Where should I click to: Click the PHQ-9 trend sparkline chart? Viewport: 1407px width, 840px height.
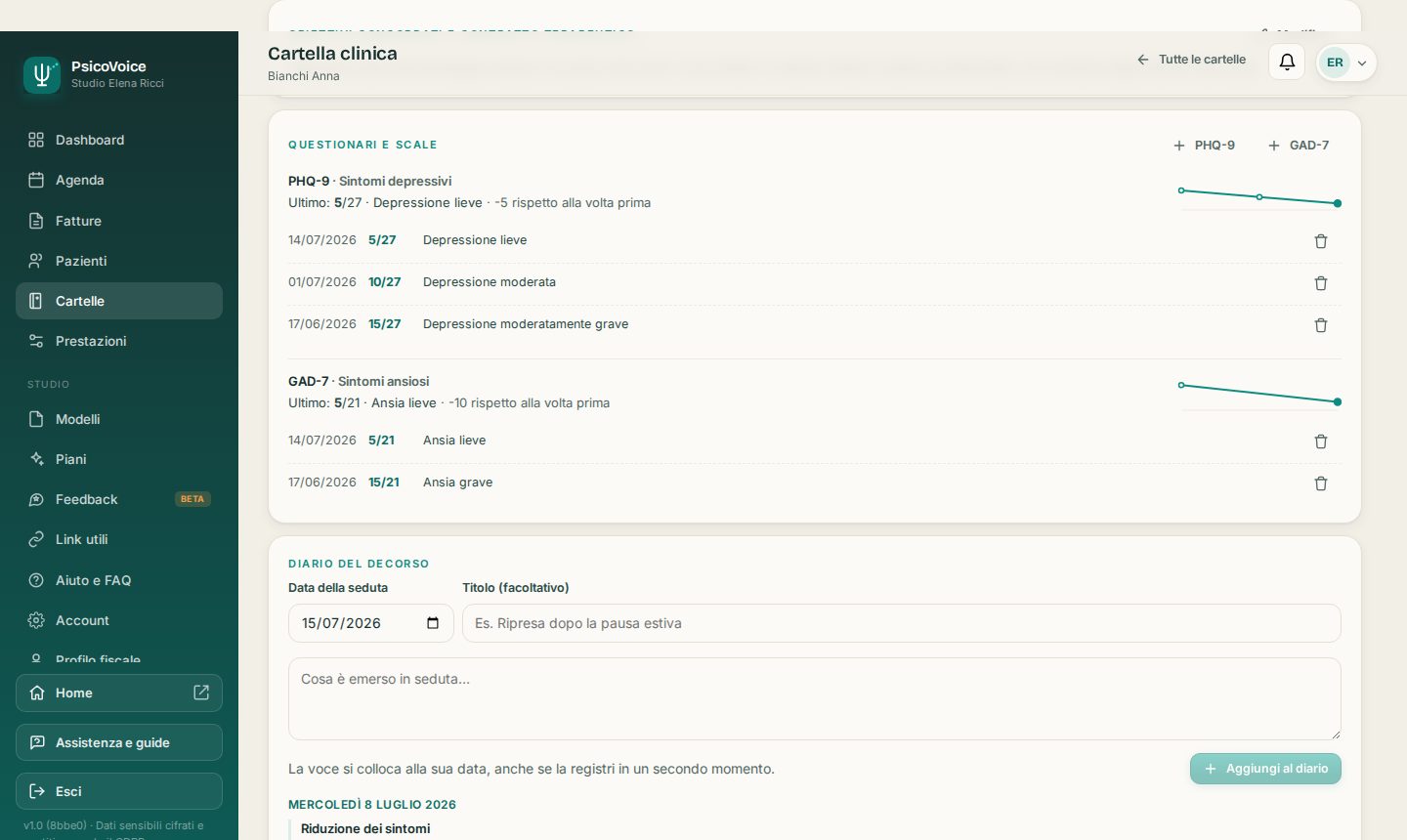point(1259,197)
